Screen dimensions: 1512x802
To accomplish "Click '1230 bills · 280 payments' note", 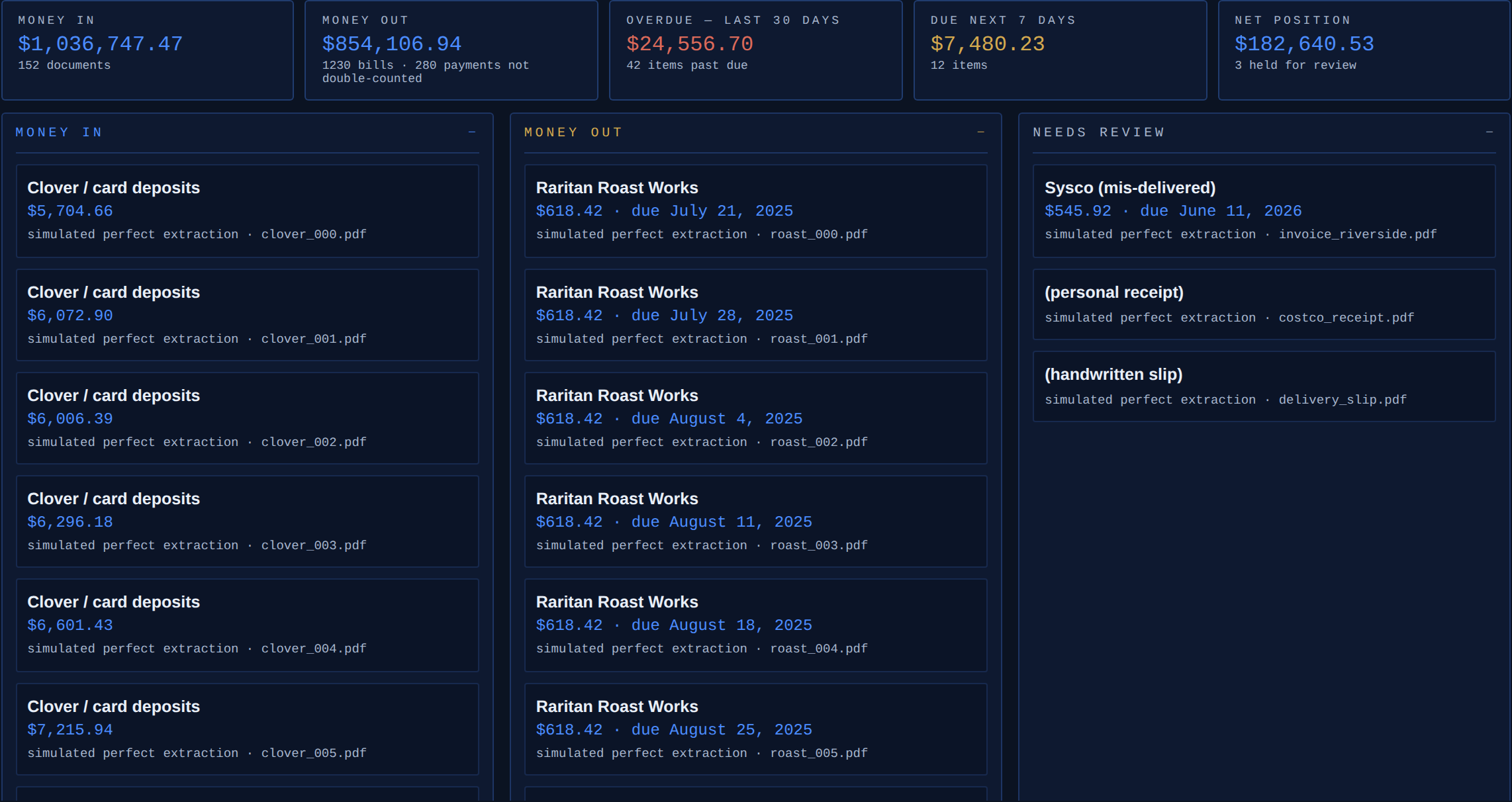I will [426, 72].
